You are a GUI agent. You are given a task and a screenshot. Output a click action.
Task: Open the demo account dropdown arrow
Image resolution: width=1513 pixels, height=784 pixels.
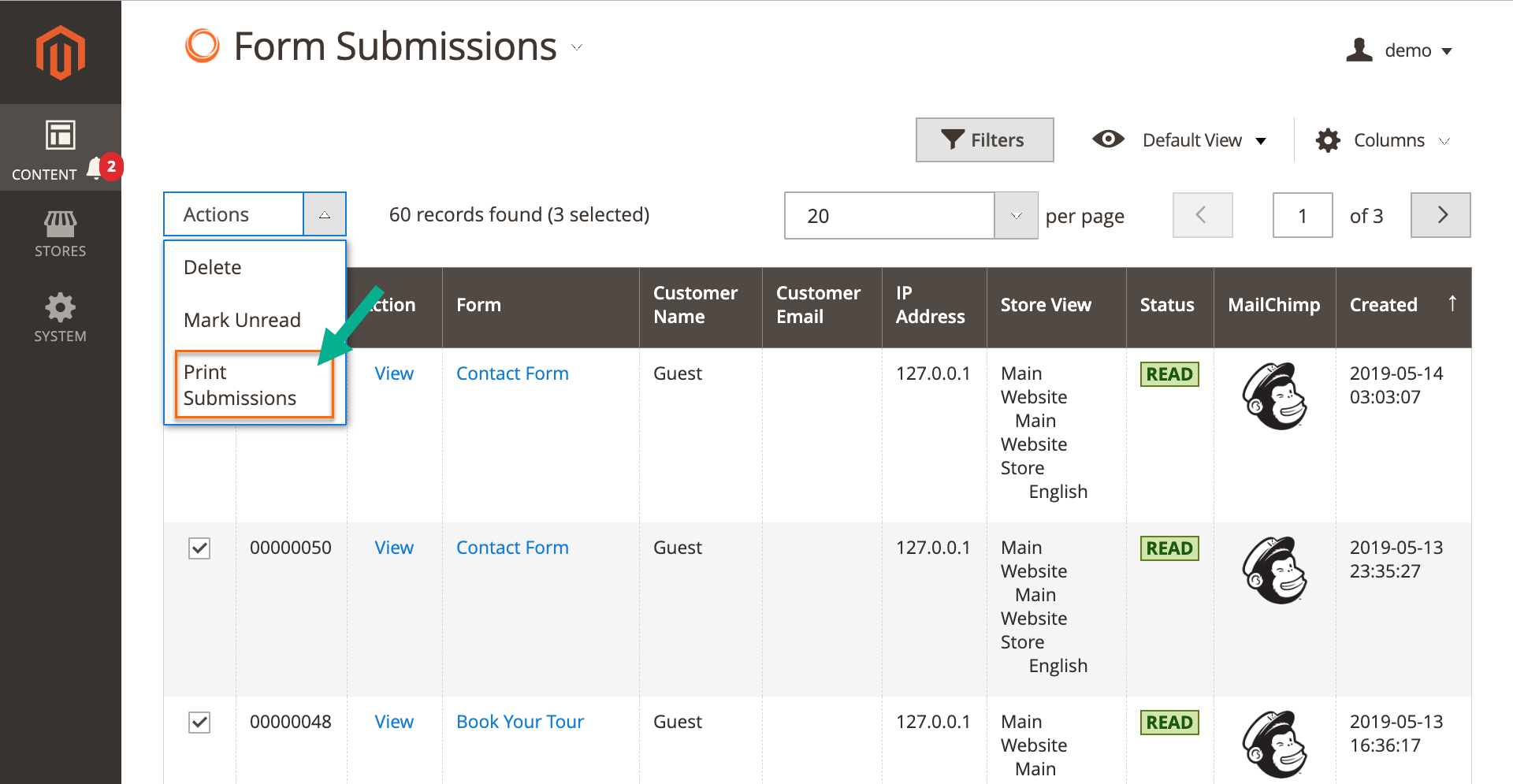[x=1447, y=51]
